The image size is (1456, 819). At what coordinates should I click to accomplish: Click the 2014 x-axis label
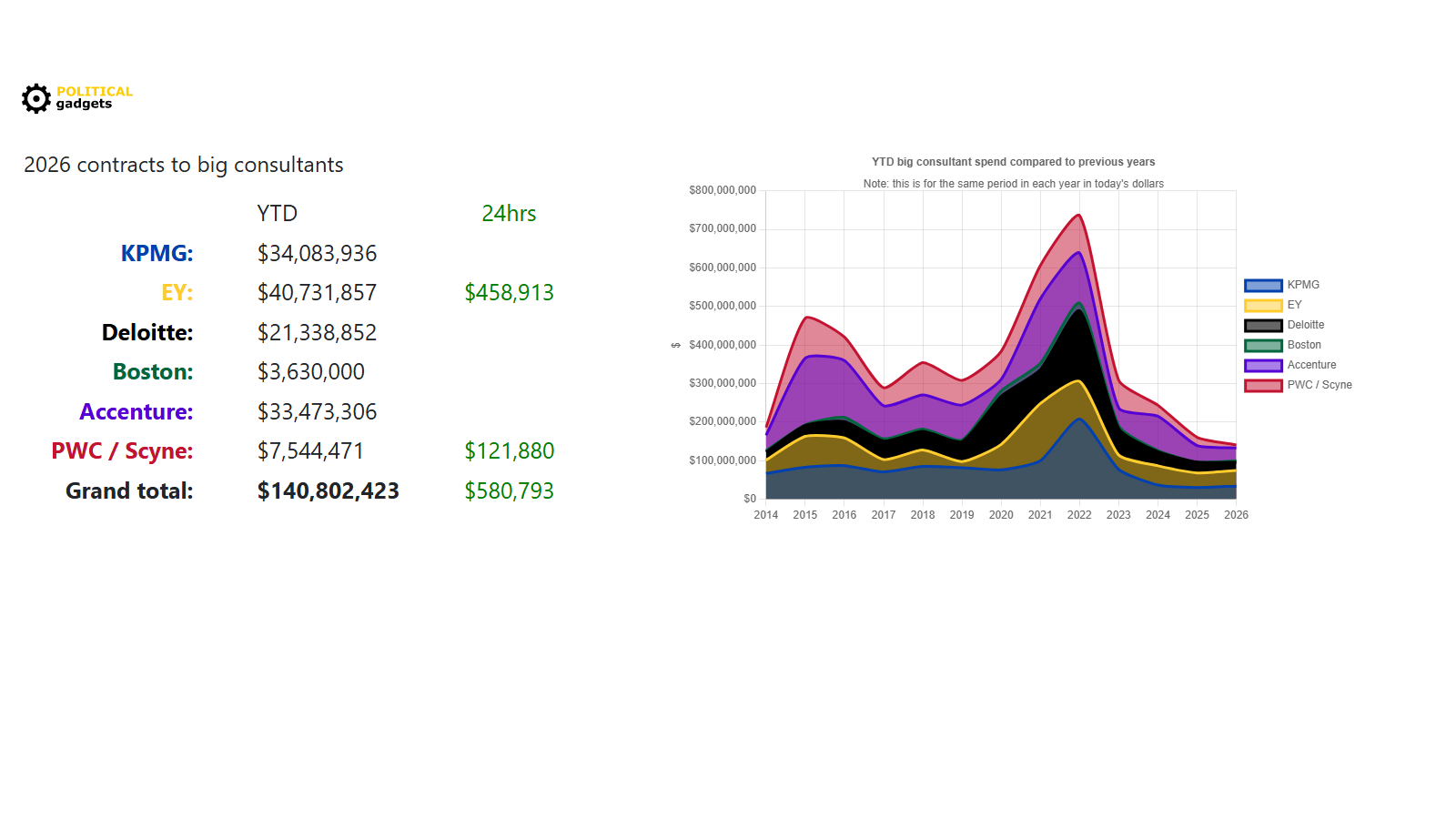tap(765, 515)
